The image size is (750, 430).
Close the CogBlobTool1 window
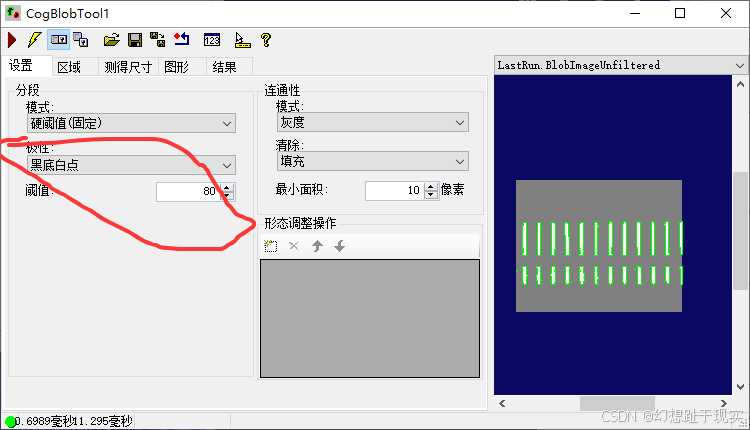[726, 13]
